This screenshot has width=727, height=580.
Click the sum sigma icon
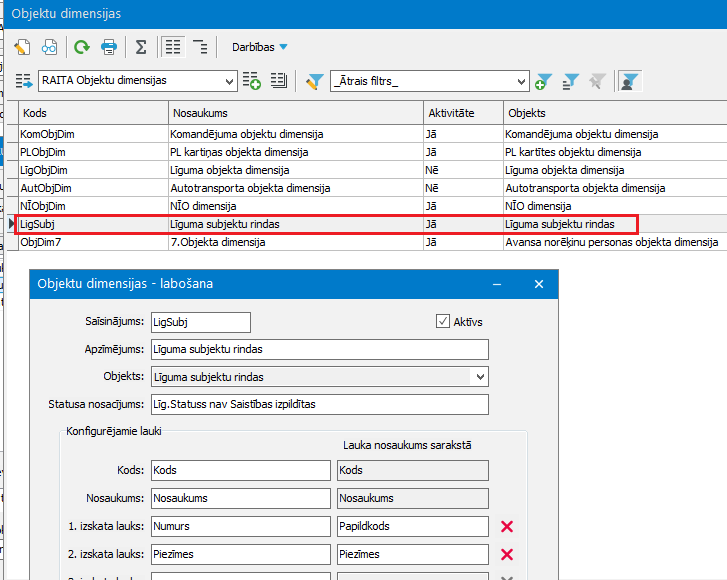141,47
